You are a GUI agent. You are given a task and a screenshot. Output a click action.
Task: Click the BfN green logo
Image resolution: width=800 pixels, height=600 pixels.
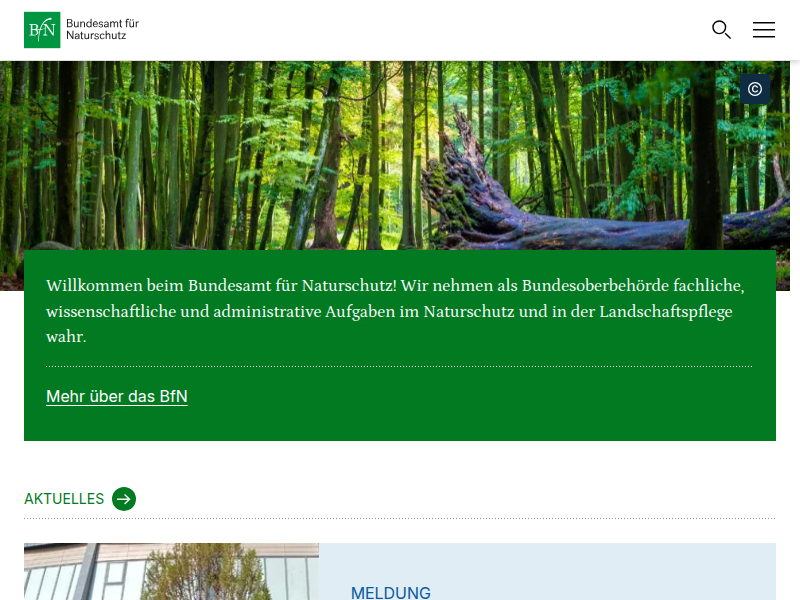pos(42,30)
